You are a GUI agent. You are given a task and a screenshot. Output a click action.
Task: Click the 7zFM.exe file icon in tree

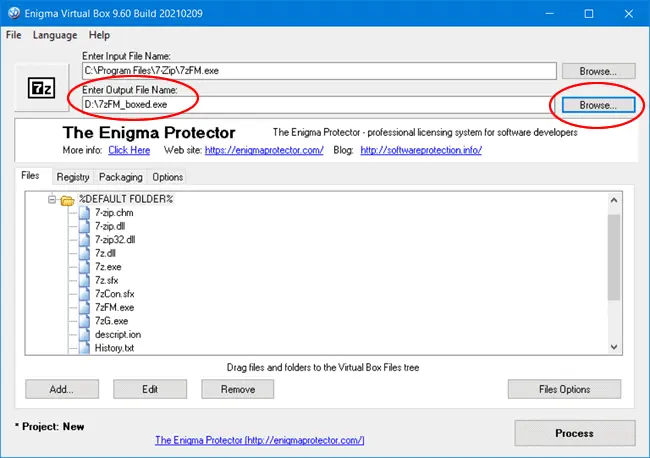click(x=84, y=307)
